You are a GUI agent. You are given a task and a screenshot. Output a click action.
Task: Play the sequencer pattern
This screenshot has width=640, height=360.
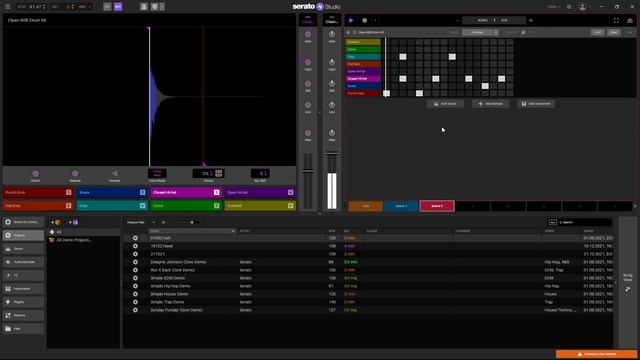[351, 20]
